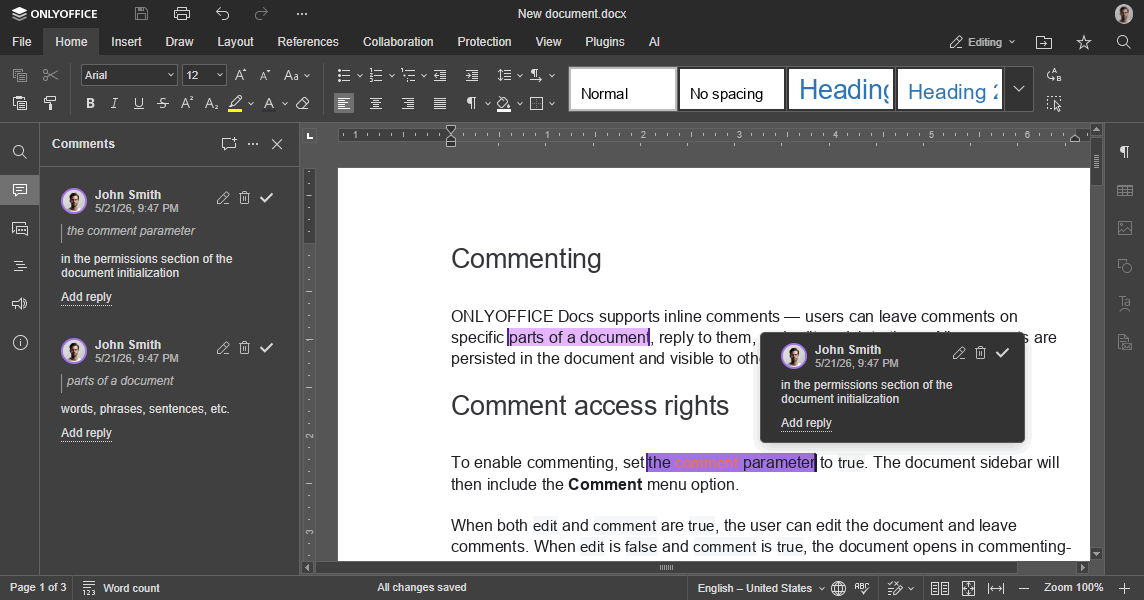Switch to the References tab
1144x600 pixels.
pos(308,42)
